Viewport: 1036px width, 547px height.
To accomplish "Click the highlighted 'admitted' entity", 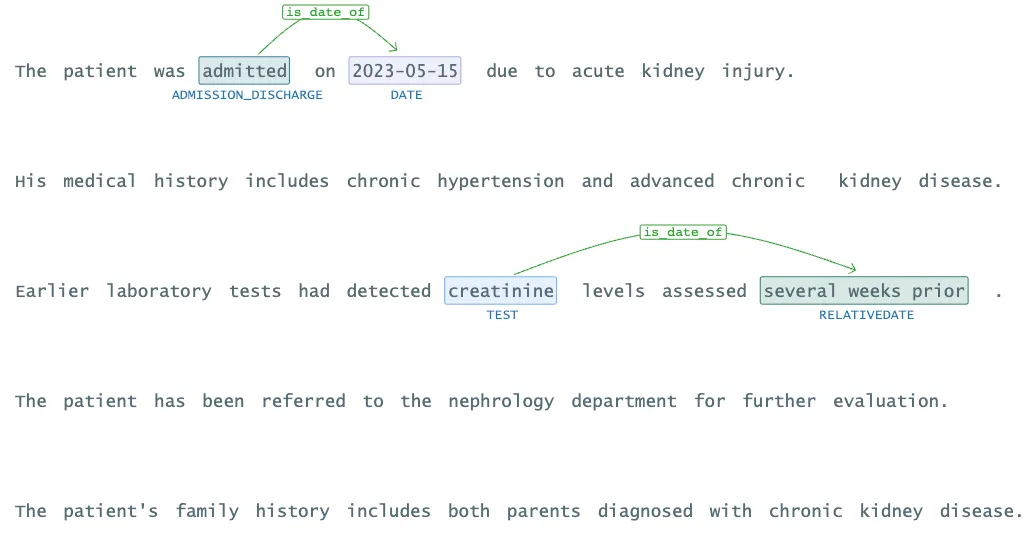I will click(x=244, y=71).
